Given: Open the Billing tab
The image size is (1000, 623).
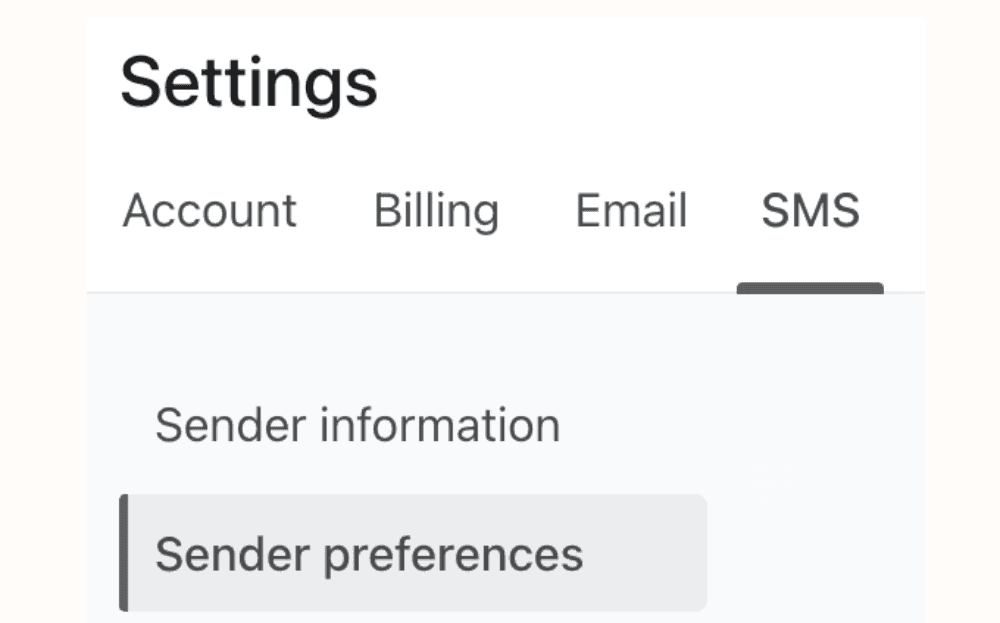Looking at the screenshot, I should coord(436,210).
